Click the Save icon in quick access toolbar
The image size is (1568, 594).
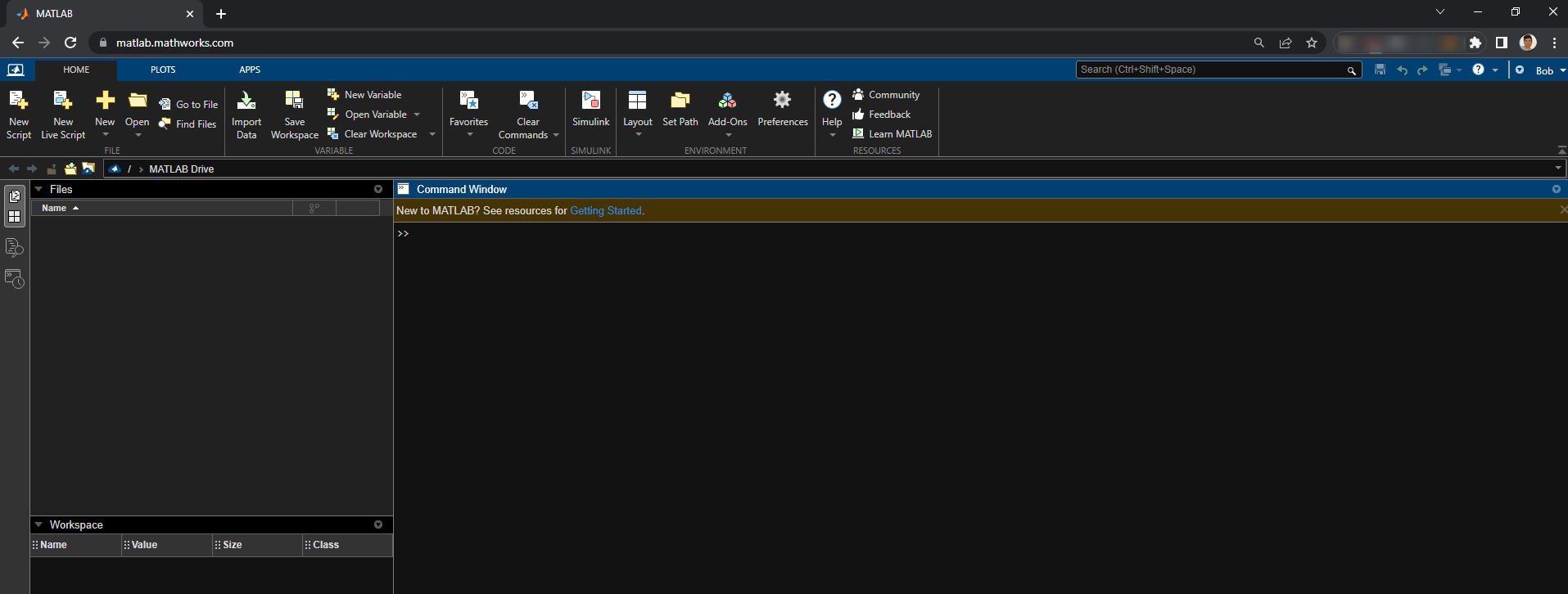[x=1380, y=70]
